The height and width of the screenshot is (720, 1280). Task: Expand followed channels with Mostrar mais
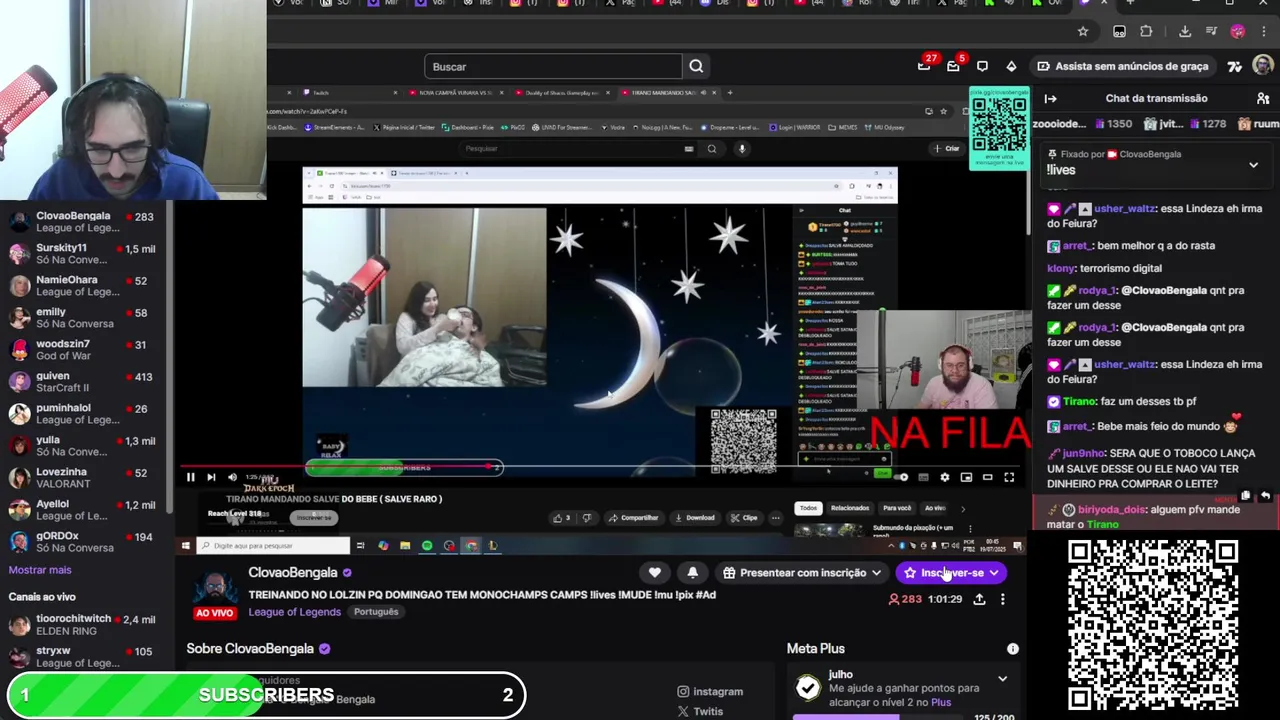pos(40,570)
